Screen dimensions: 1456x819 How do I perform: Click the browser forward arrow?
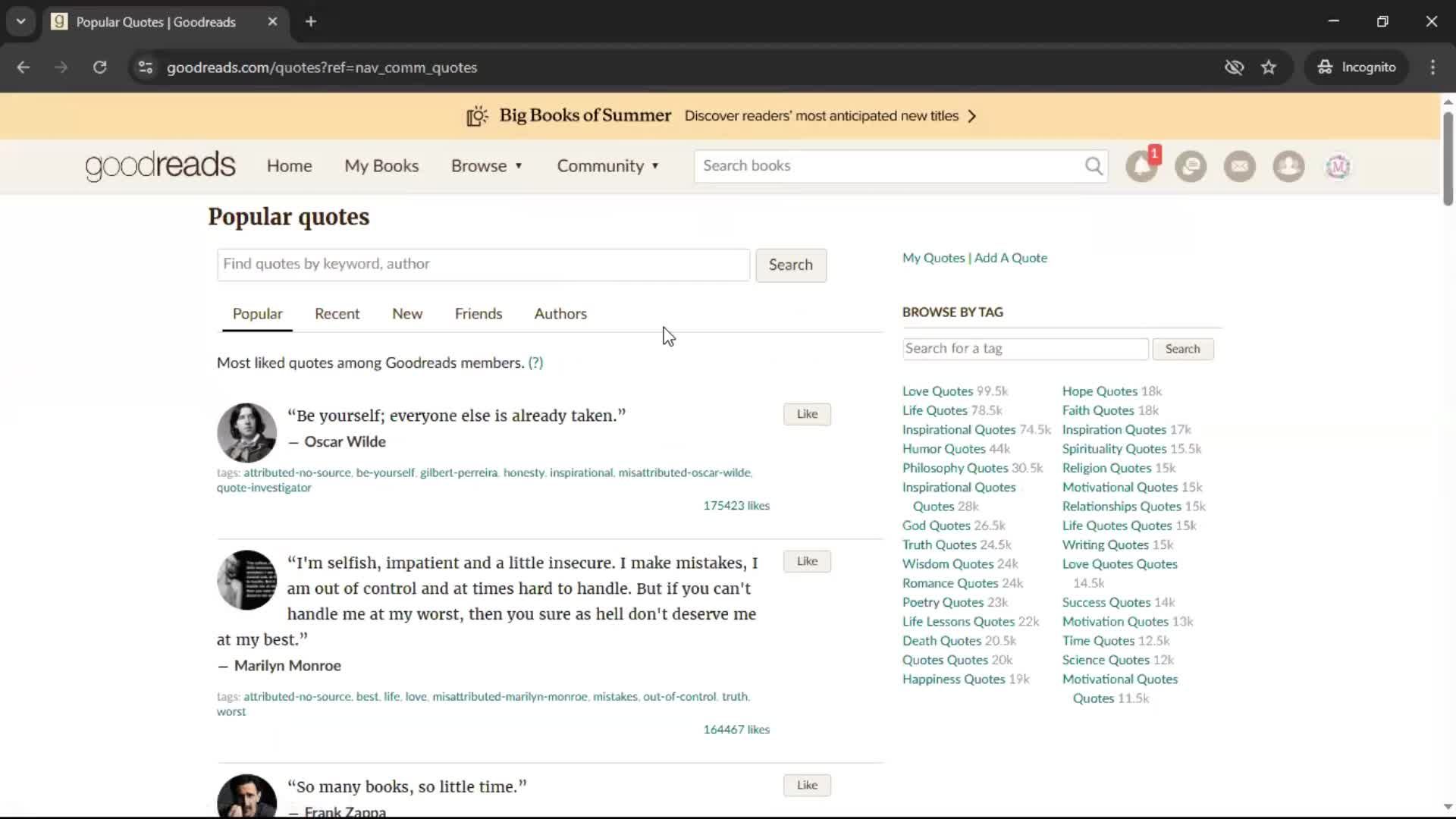[61, 67]
